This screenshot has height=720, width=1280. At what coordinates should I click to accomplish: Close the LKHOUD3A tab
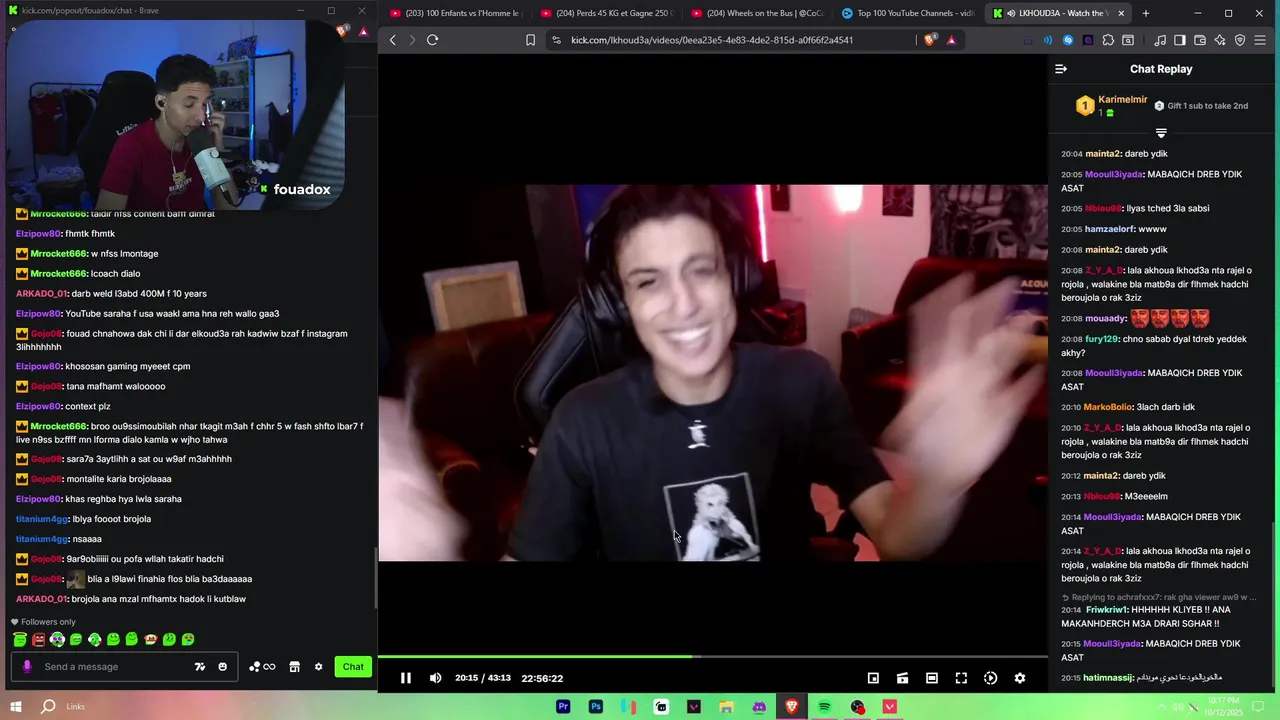click(1121, 13)
